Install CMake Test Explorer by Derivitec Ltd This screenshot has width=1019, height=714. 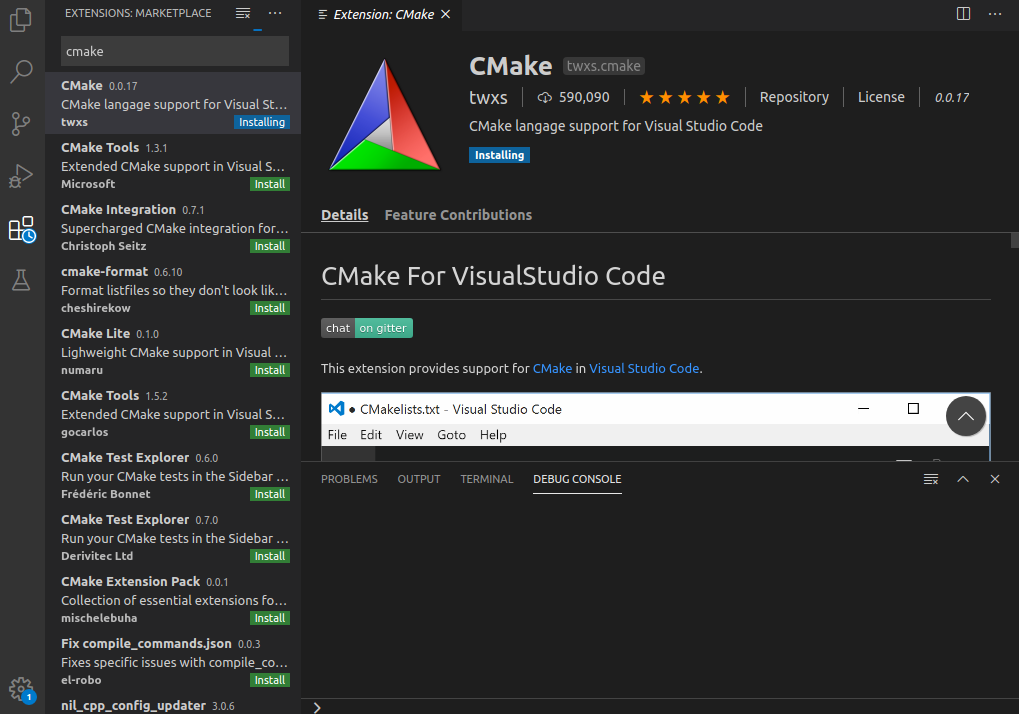[x=270, y=556]
